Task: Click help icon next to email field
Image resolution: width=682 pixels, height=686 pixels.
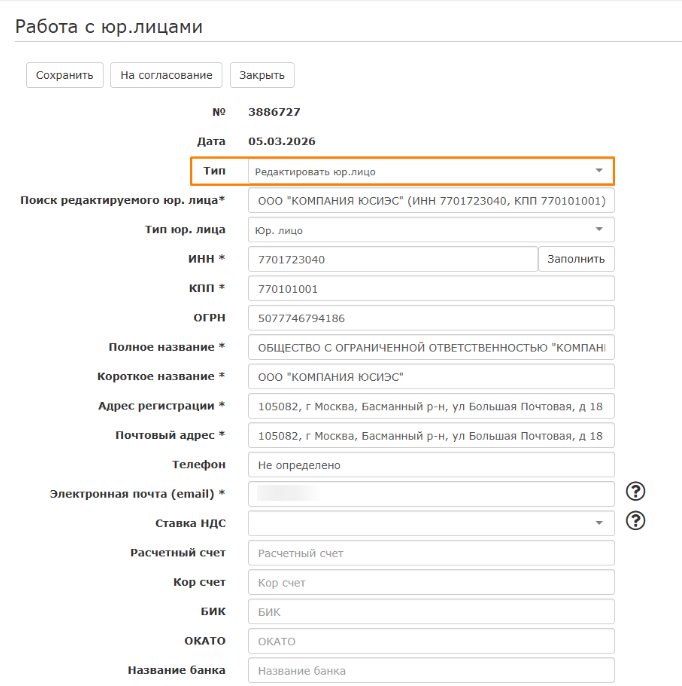Action: [635, 491]
